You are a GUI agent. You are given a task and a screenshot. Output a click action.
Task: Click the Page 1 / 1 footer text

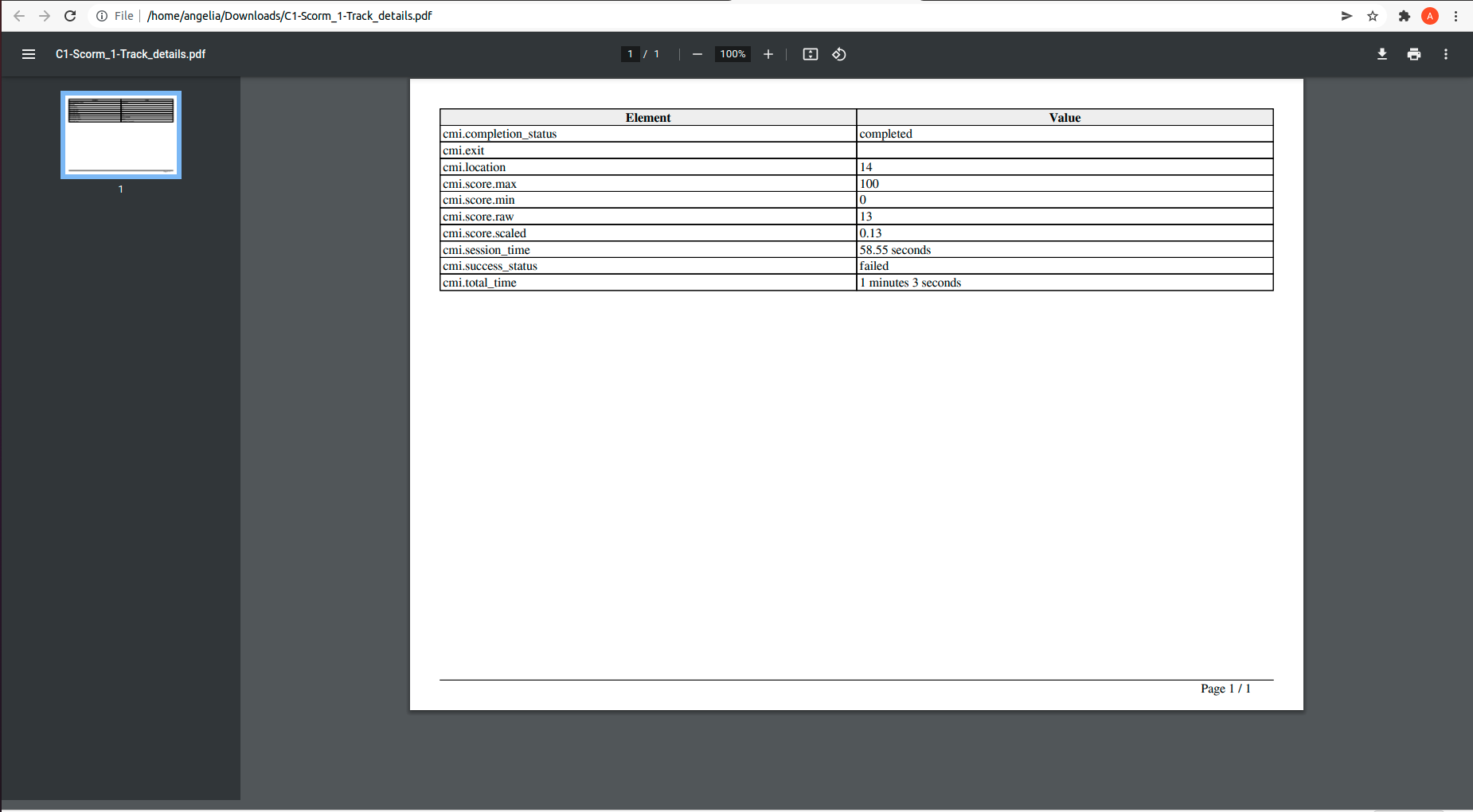1226,689
